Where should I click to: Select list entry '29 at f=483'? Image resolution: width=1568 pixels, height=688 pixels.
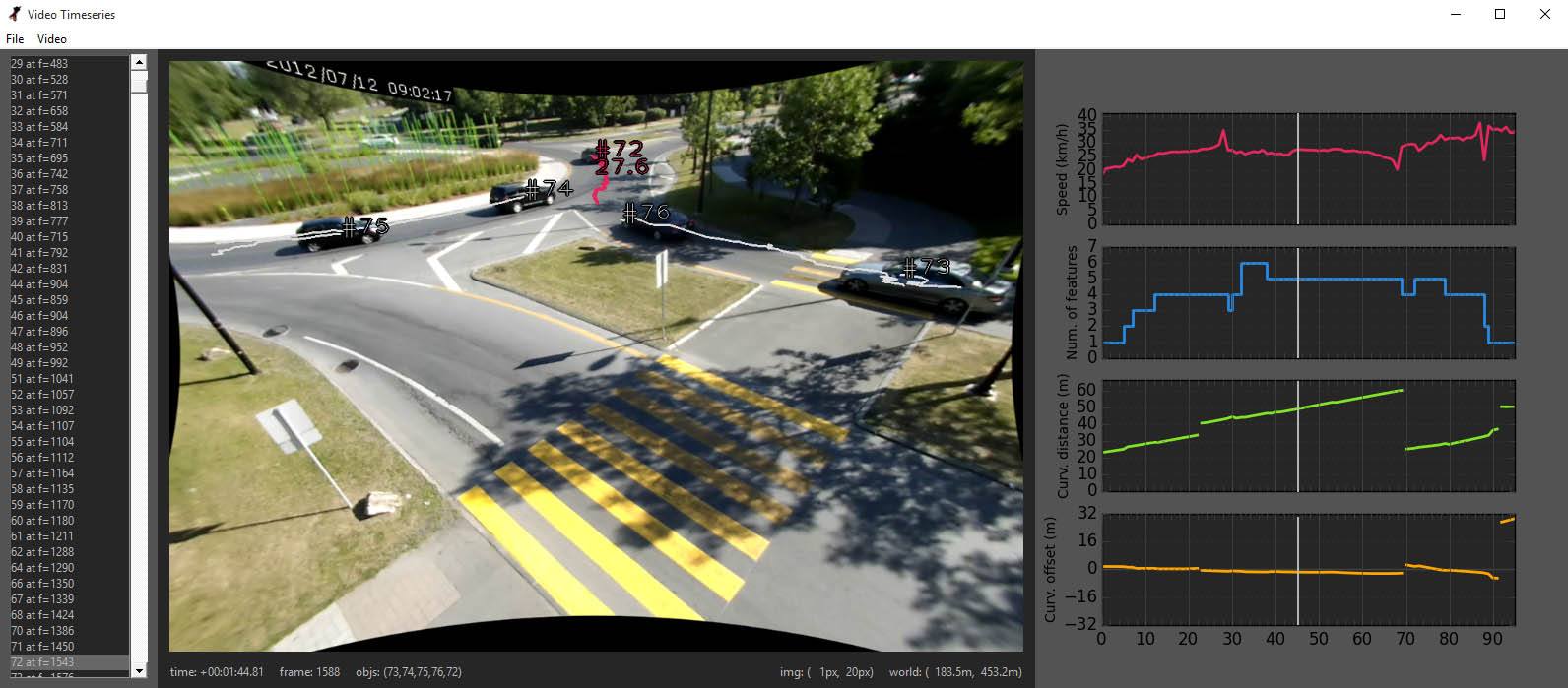click(69, 64)
